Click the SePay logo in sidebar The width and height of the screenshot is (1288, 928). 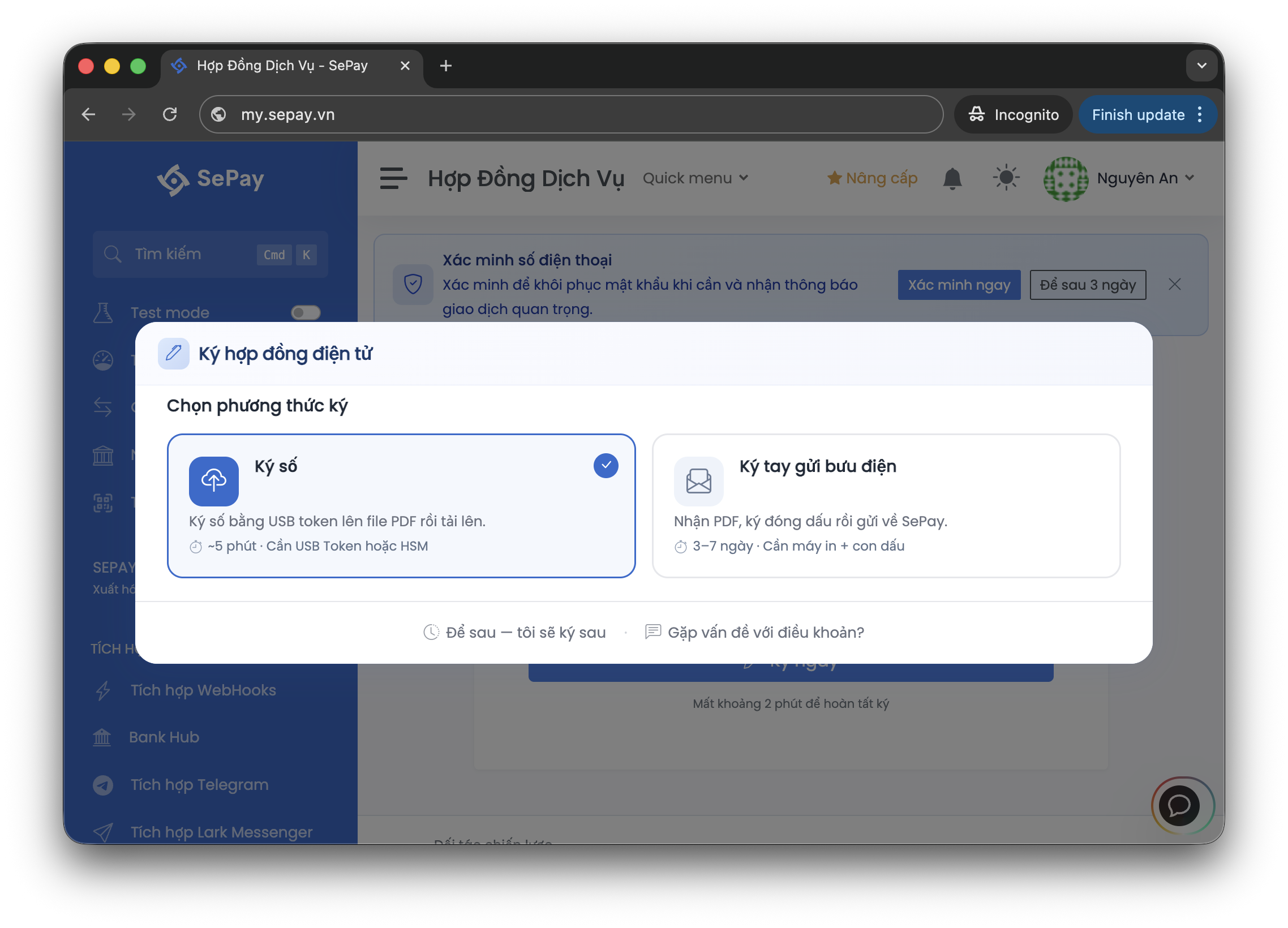[x=210, y=179]
